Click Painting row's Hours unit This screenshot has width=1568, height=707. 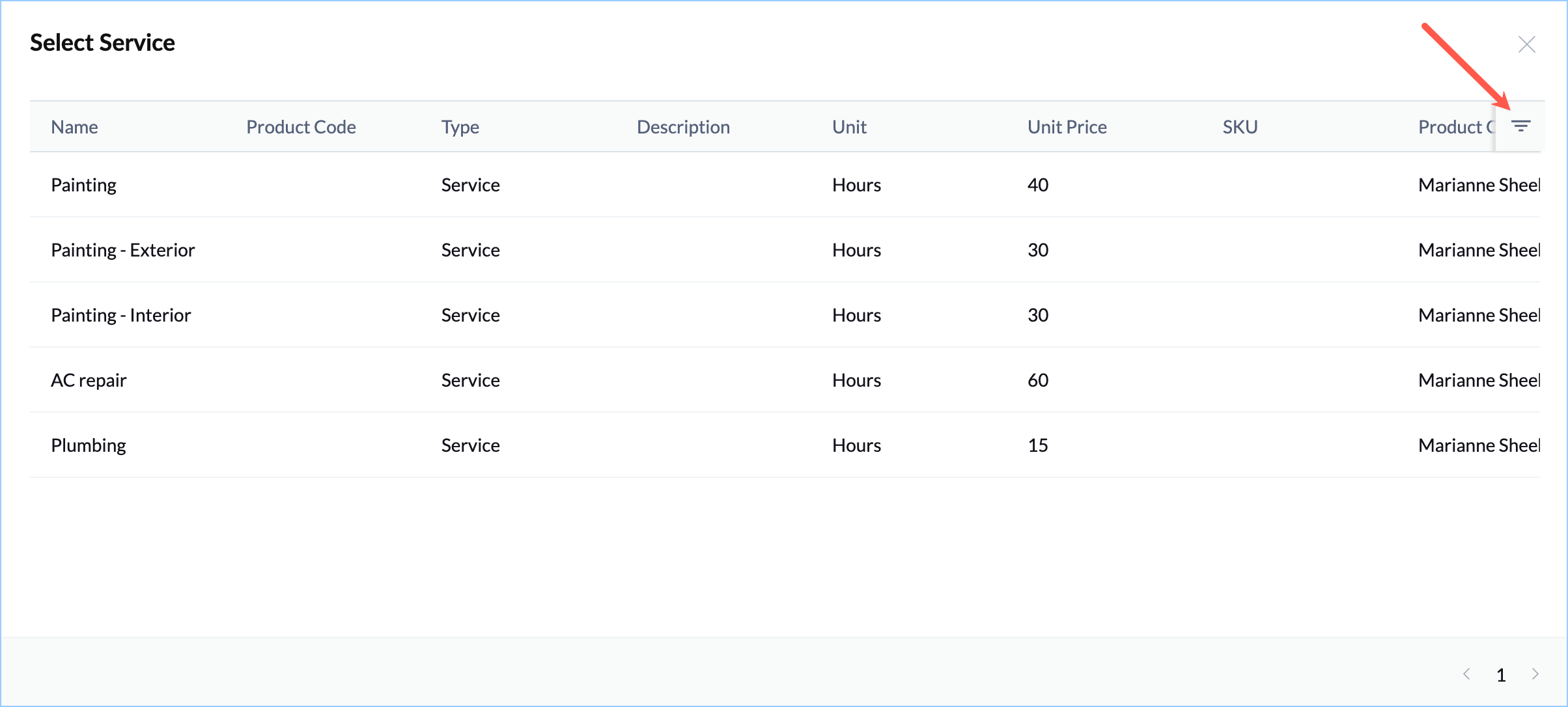click(x=856, y=185)
